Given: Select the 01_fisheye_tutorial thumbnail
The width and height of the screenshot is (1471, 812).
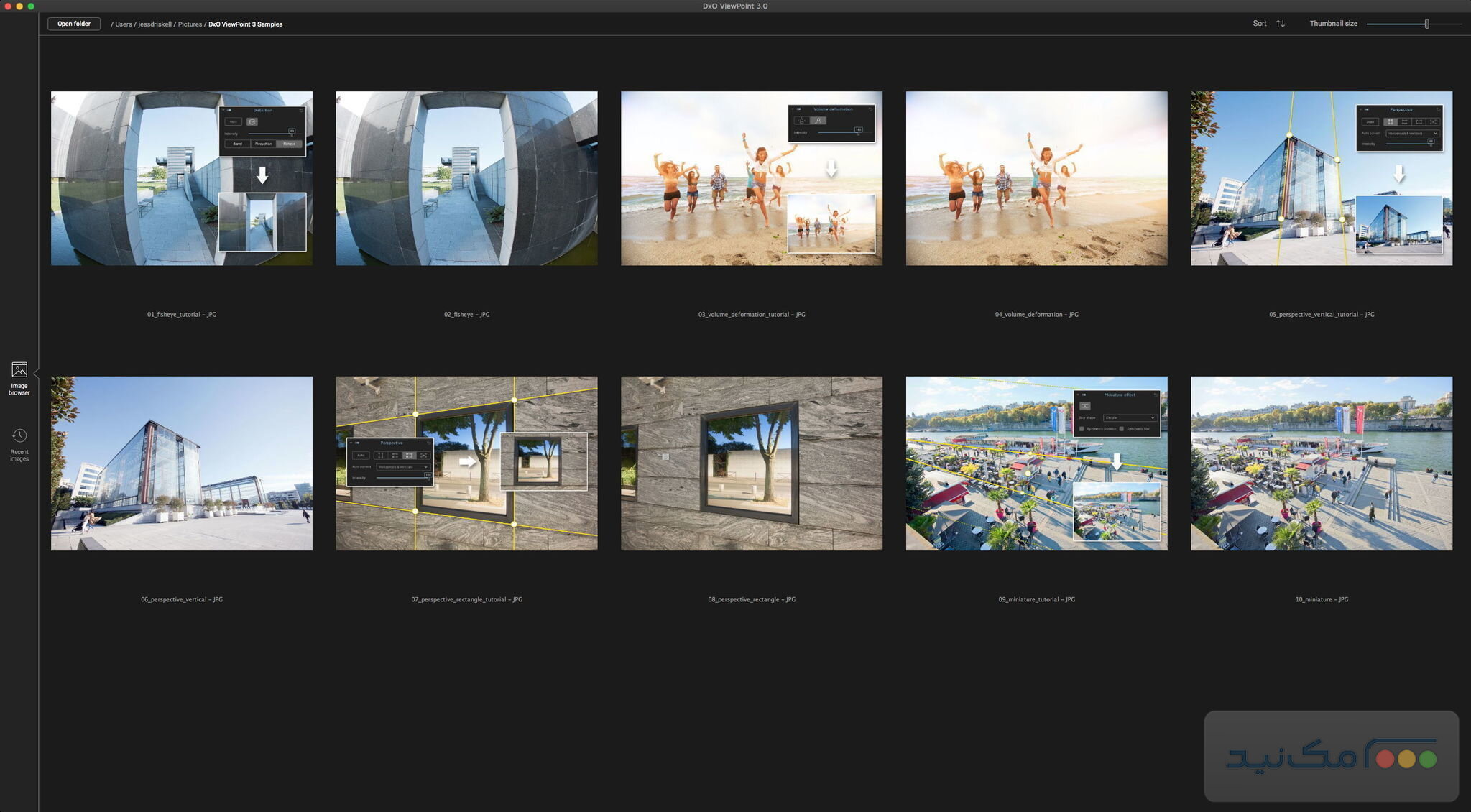Looking at the screenshot, I should [181, 178].
